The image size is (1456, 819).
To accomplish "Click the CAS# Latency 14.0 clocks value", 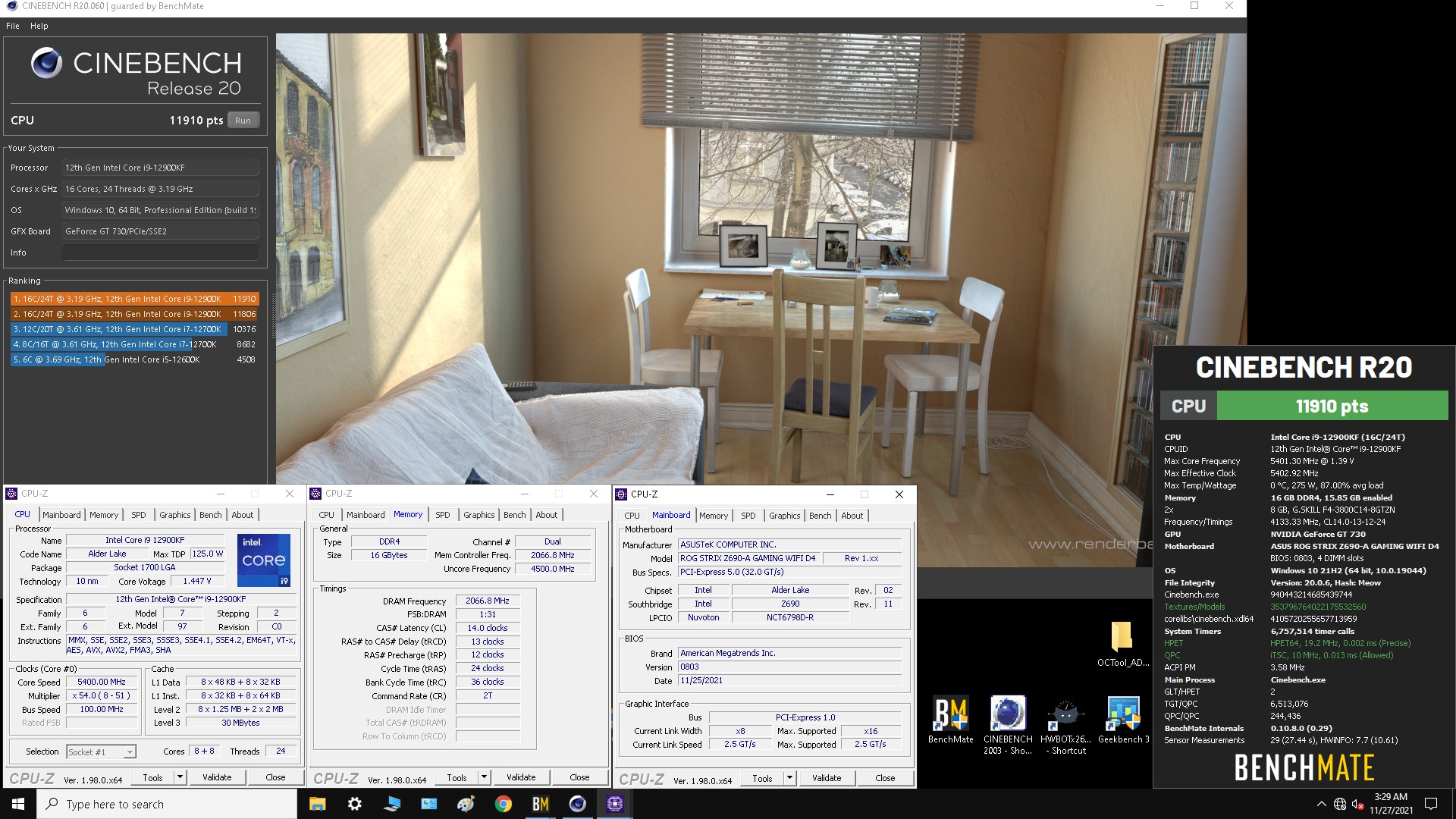I will [488, 628].
